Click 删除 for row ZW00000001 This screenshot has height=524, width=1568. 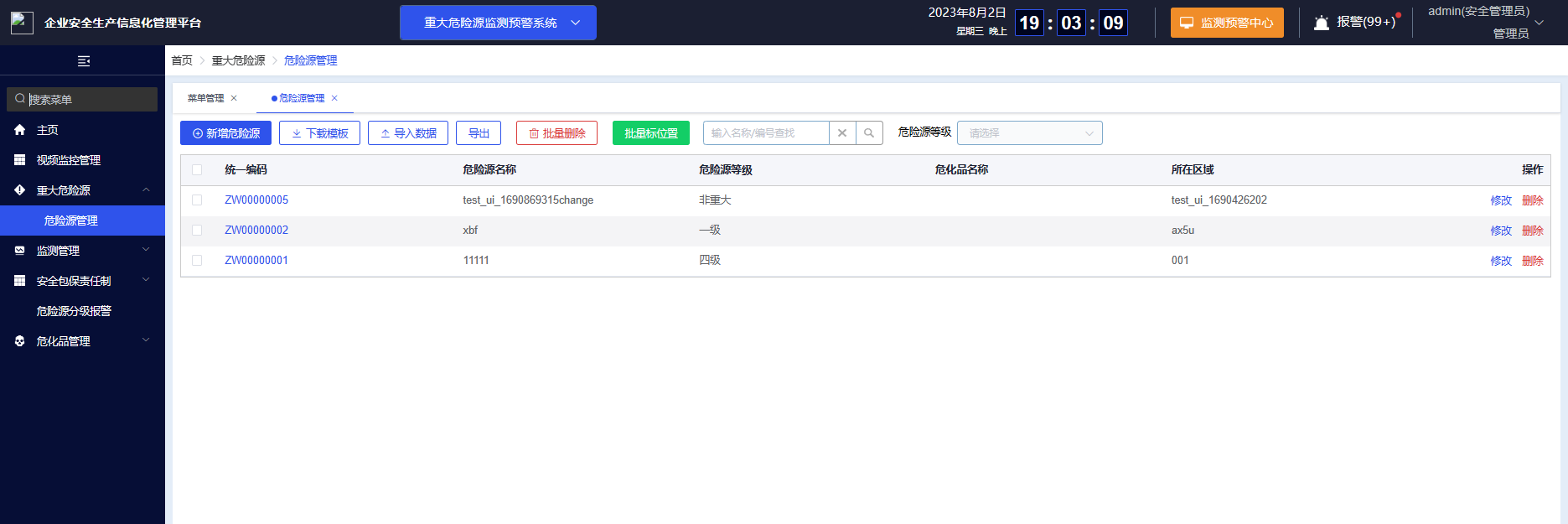pyautogui.click(x=1533, y=261)
